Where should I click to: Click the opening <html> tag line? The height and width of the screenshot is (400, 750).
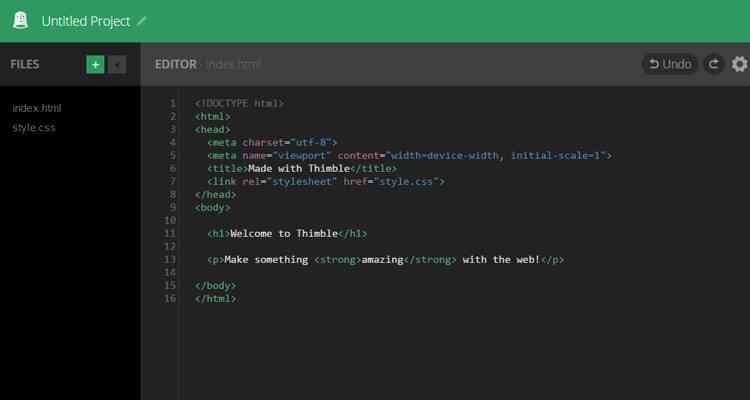[x=213, y=116]
